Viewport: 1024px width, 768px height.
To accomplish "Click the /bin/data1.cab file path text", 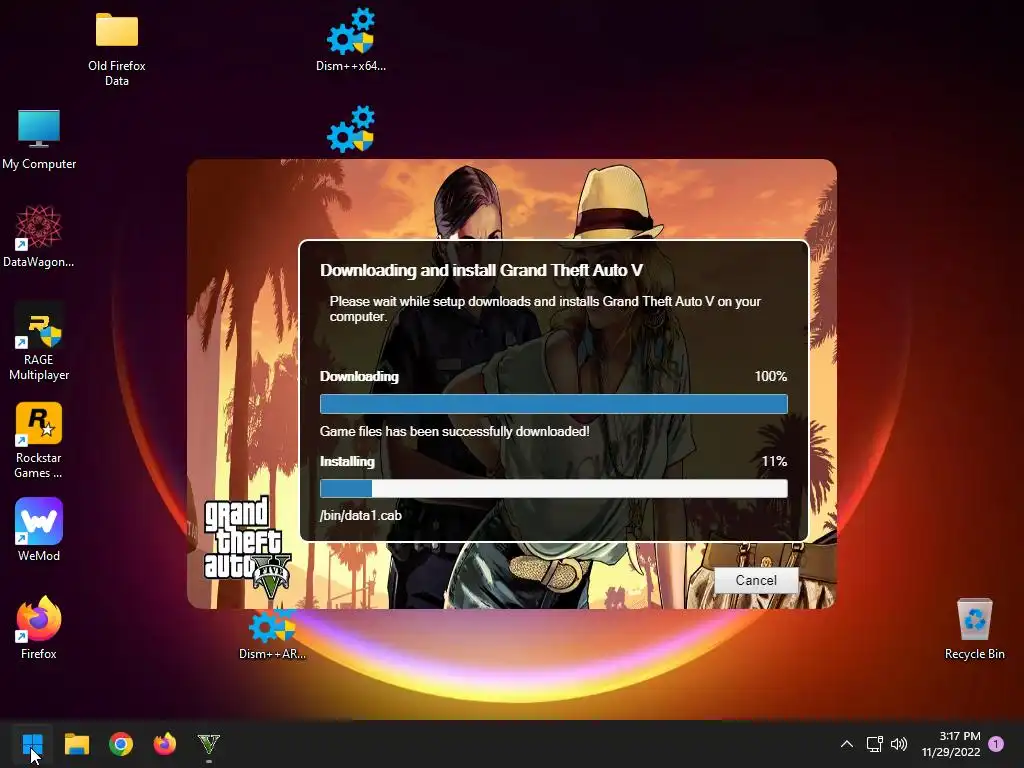I will (x=360, y=515).
